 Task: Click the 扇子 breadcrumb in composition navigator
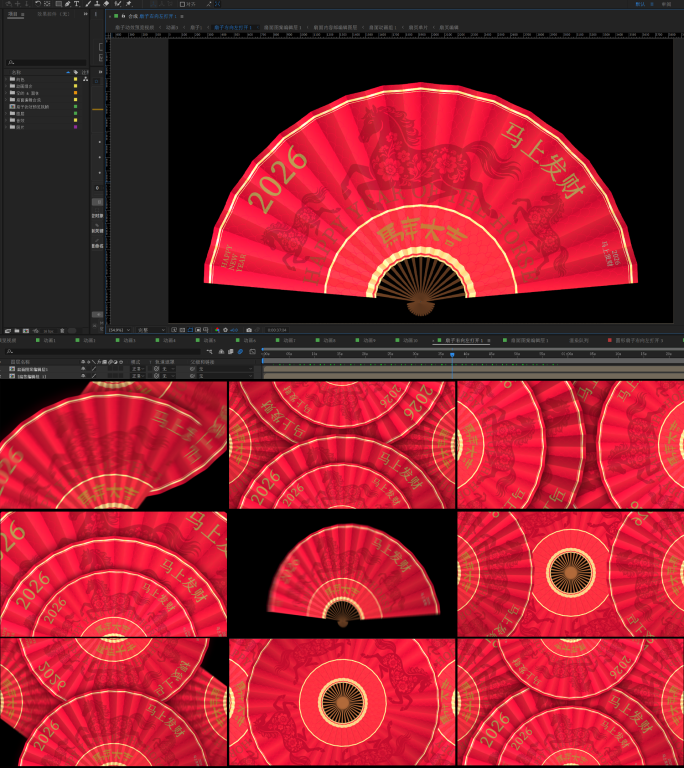click(196, 27)
